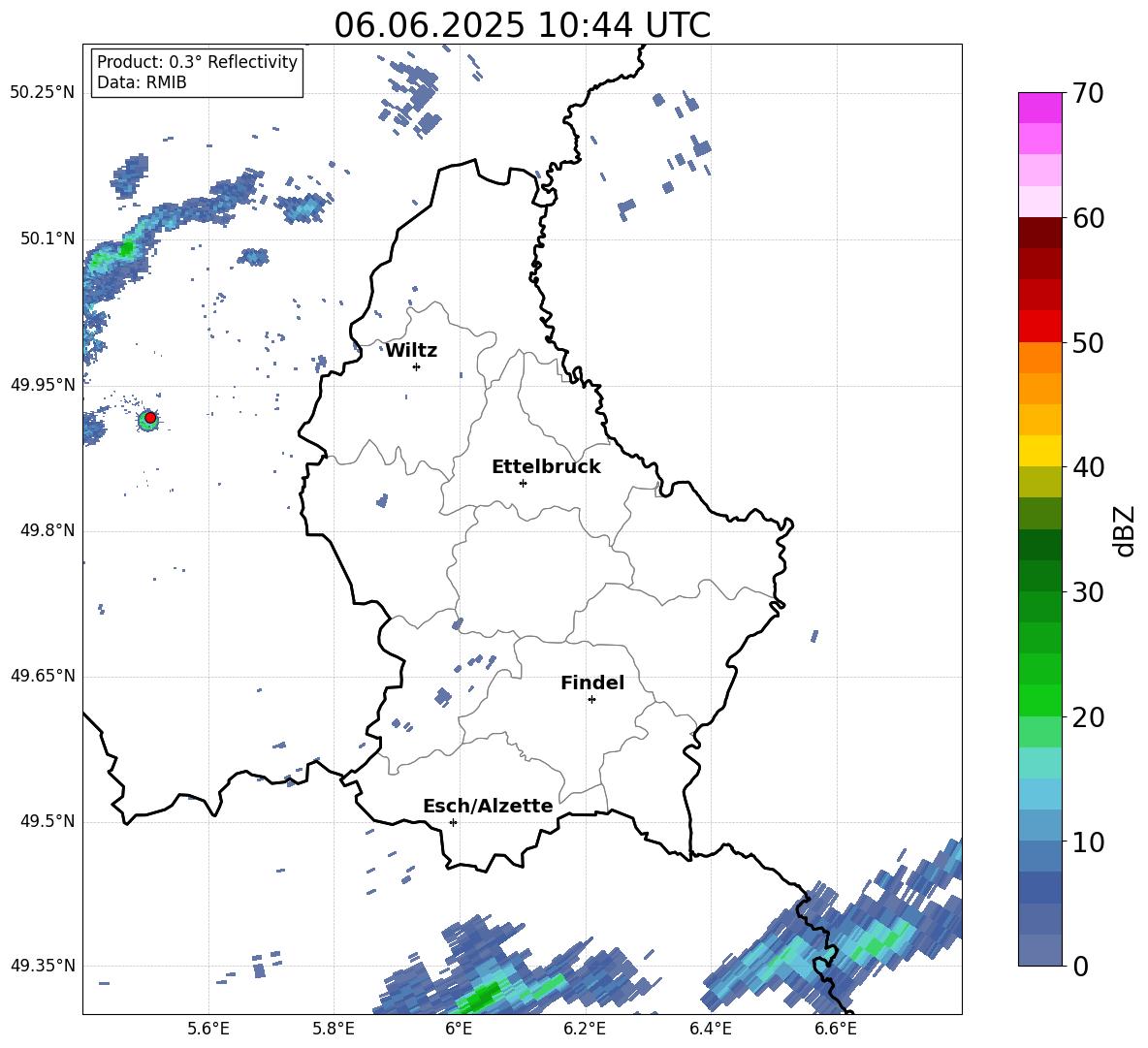Click the colorbar tick label 70
This screenshot has height=1048, width=1148.
(1088, 93)
